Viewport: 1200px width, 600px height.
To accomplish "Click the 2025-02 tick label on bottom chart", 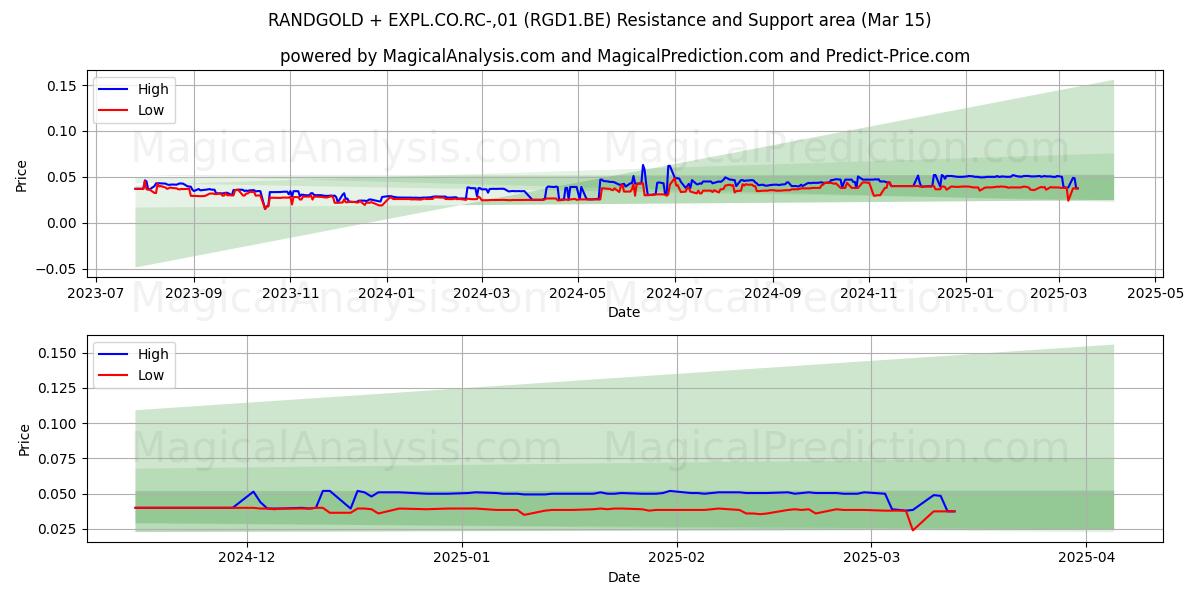I will coord(677,559).
